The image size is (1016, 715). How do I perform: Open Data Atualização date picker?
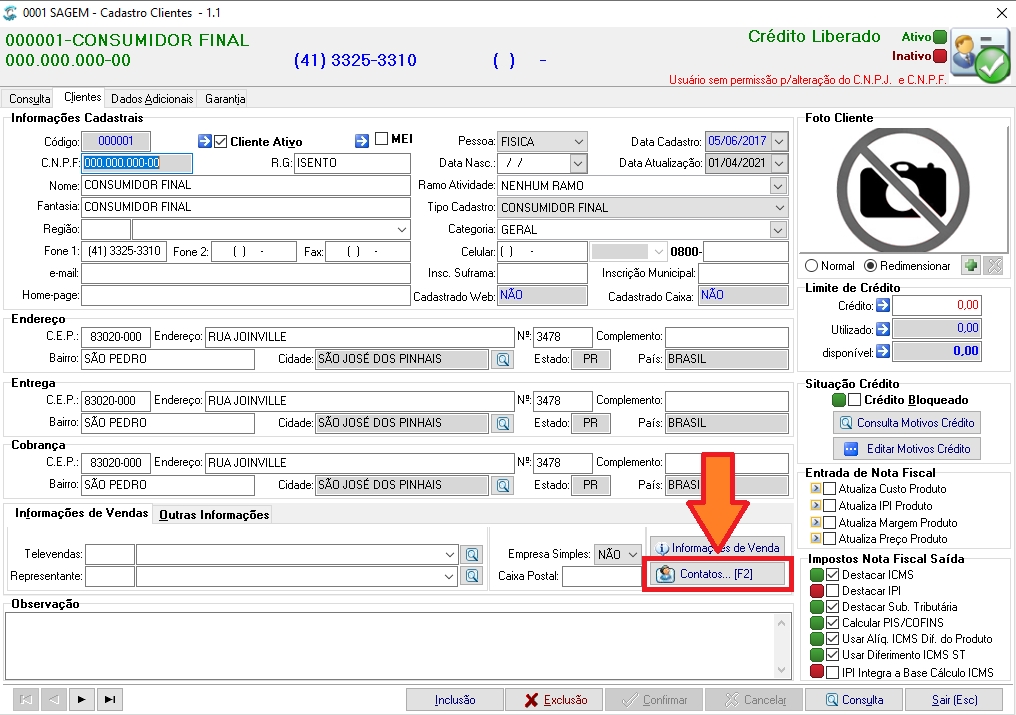pyautogui.click(x=779, y=163)
